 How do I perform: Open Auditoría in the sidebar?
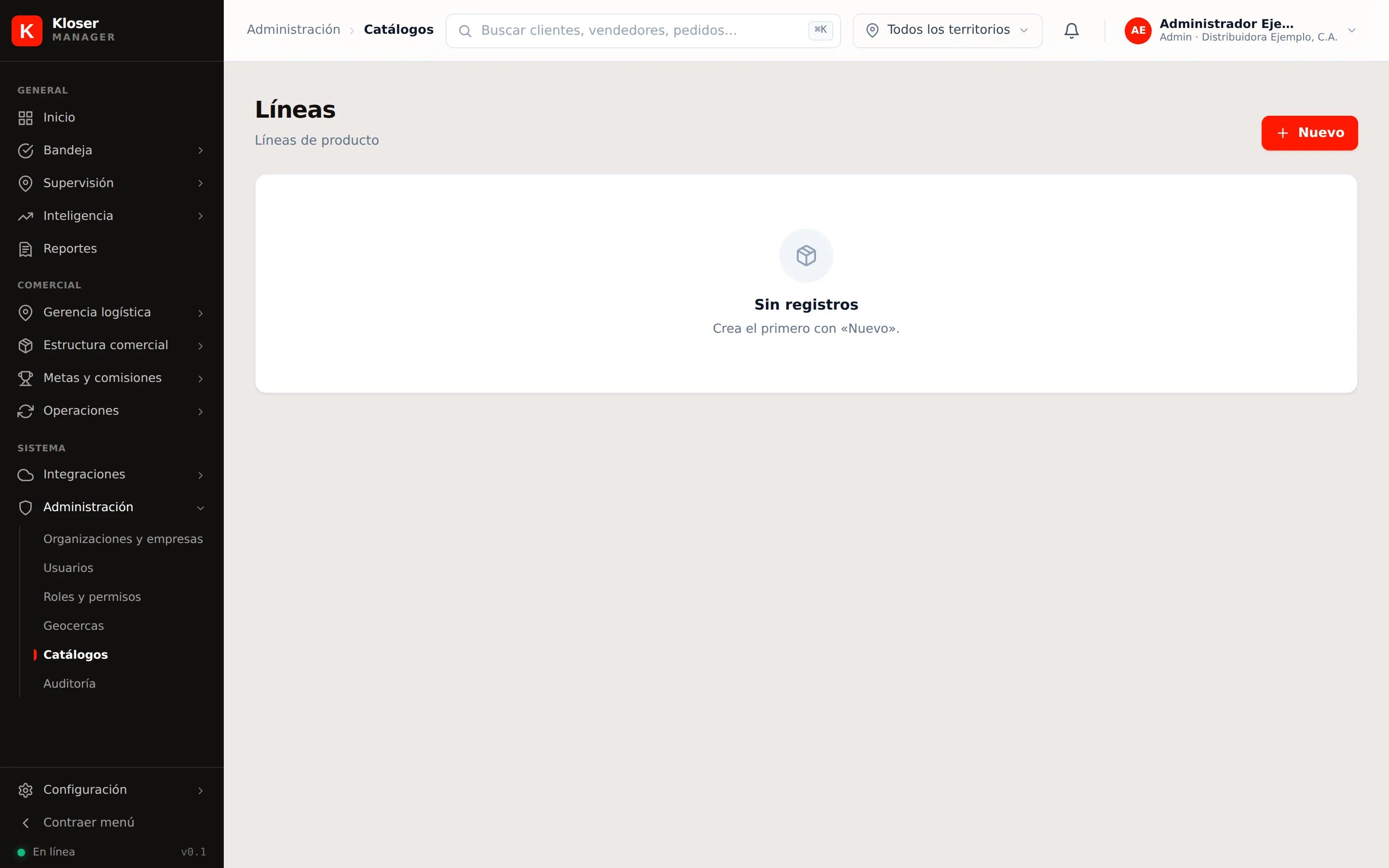pos(69,683)
